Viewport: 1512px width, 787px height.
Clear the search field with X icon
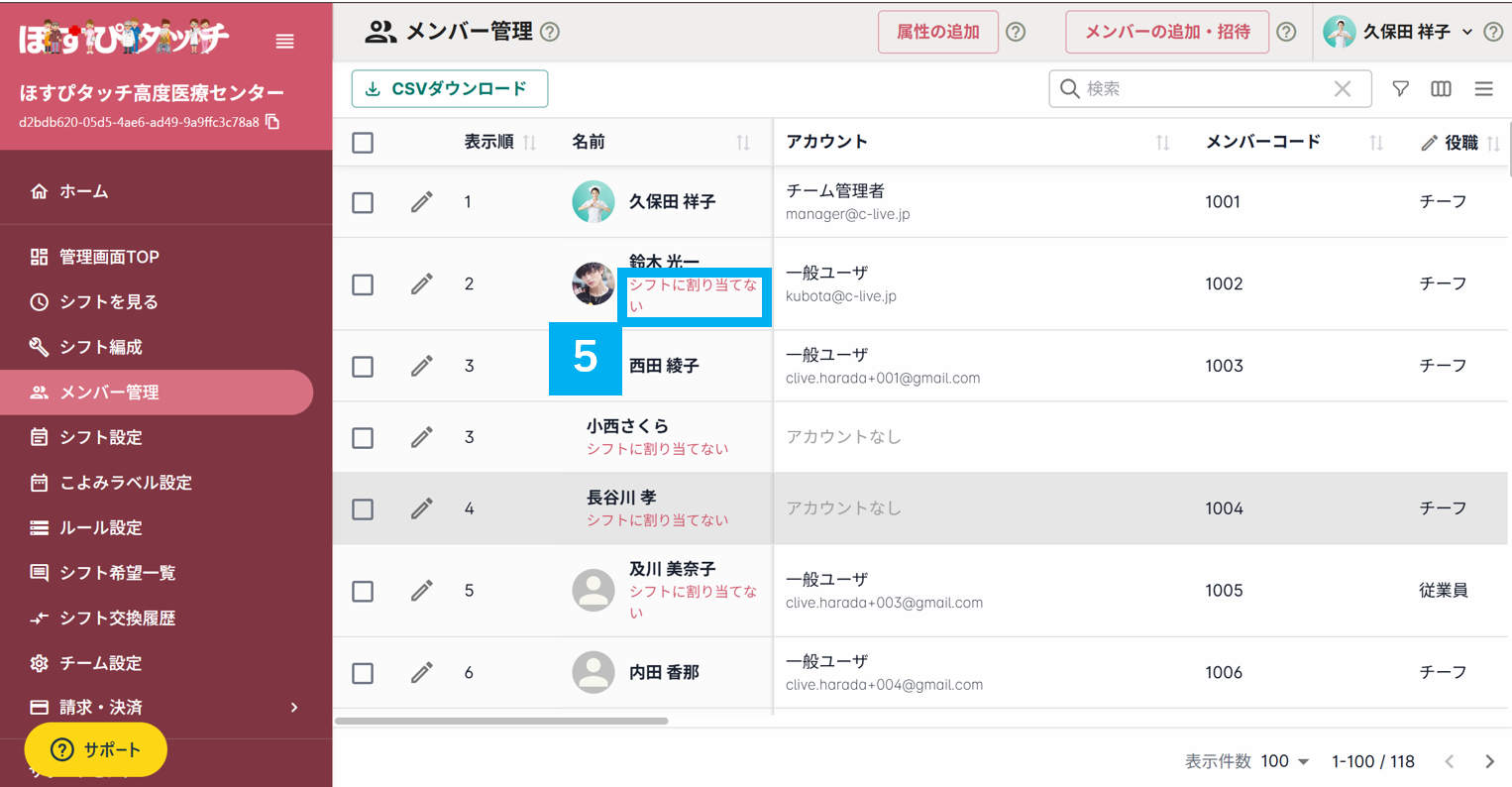coord(1342,89)
